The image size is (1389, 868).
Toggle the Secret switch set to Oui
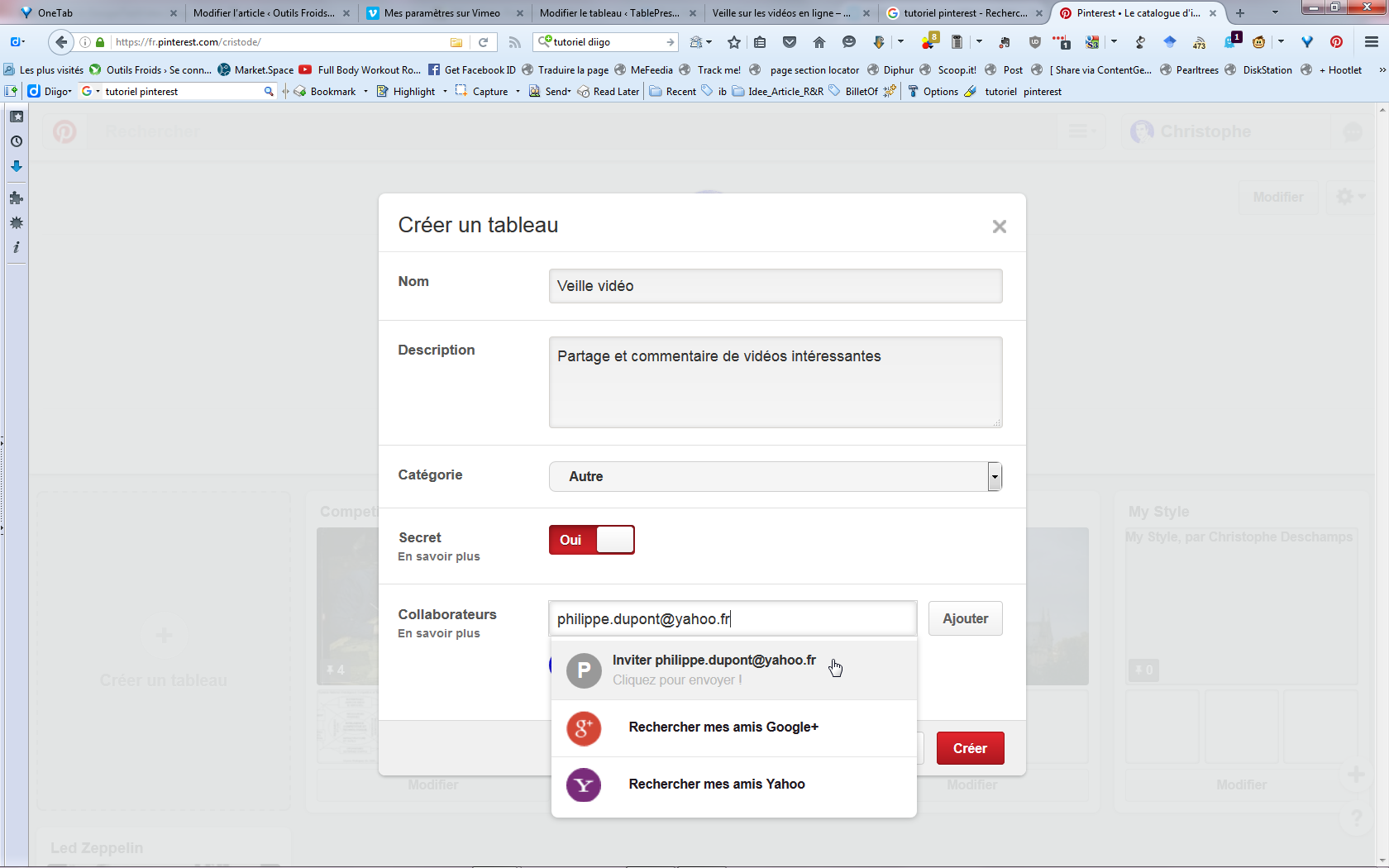point(592,540)
